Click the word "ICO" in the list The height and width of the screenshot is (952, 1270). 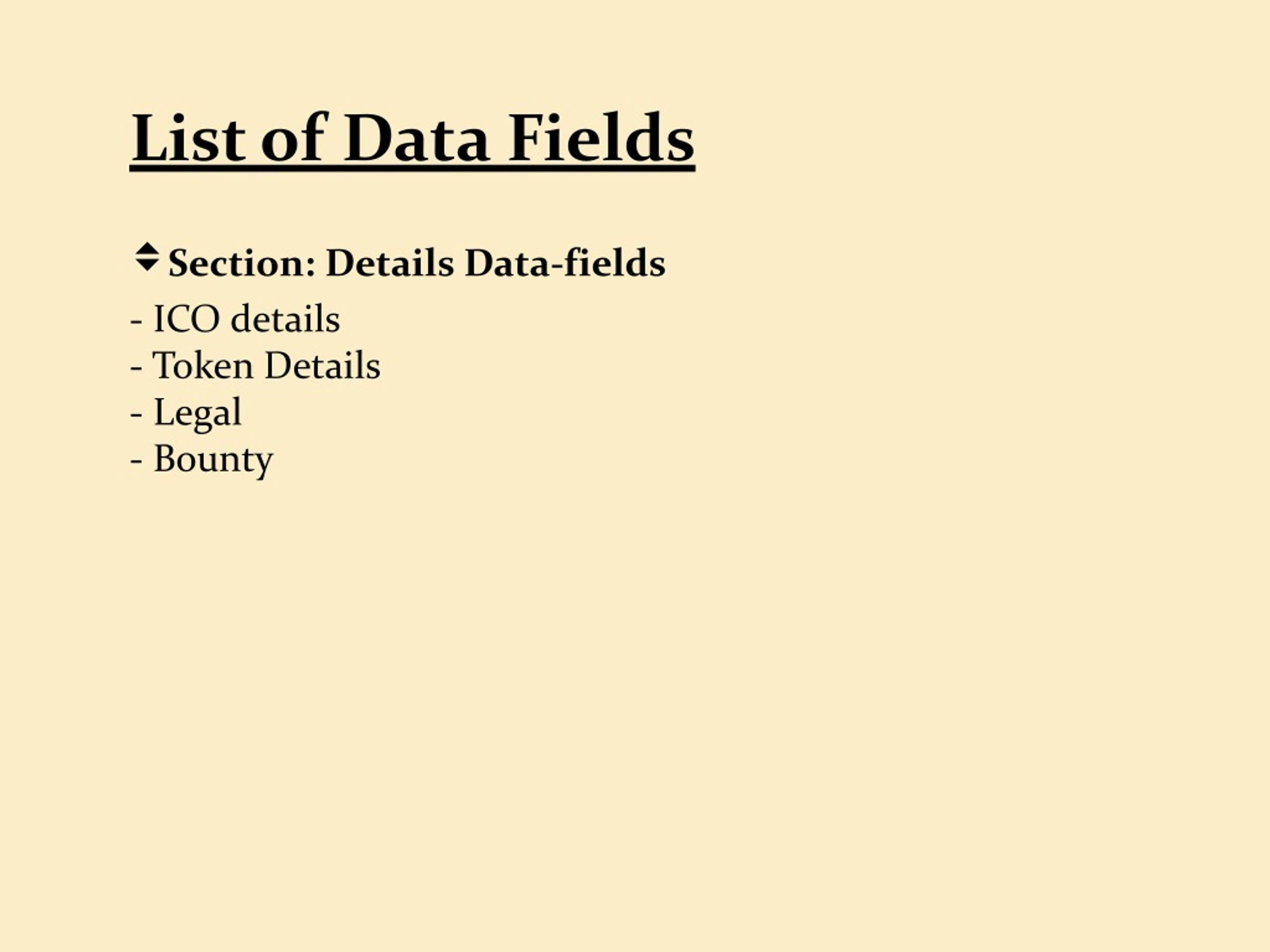tap(187, 318)
